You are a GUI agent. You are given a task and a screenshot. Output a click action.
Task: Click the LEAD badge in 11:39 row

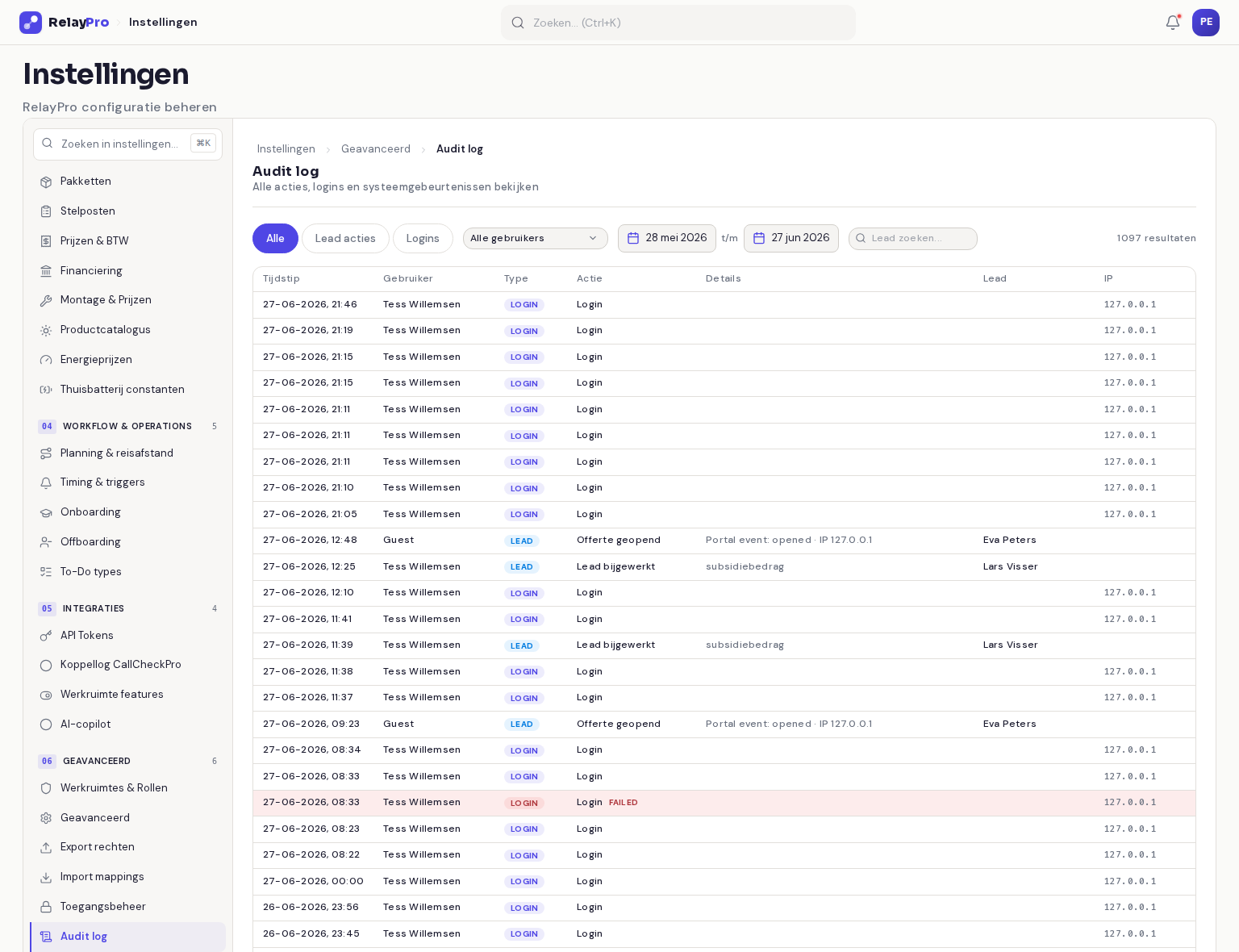tap(522, 645)
